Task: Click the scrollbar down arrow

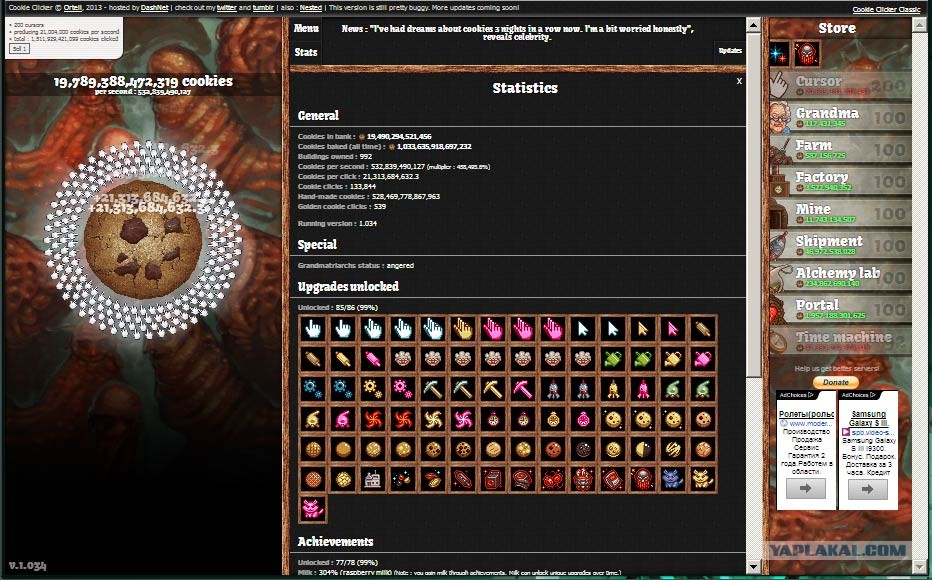Action: (x=753, y=566)
